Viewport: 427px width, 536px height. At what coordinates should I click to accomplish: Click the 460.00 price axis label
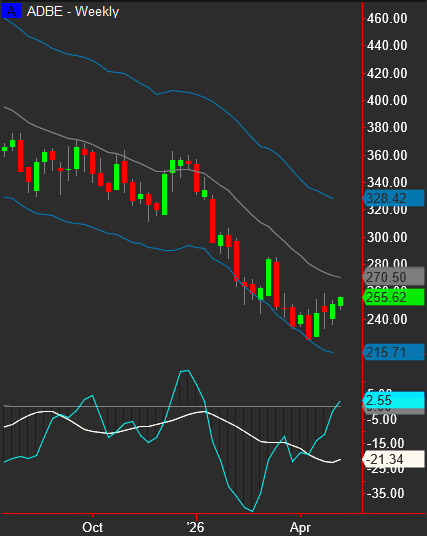pyautogui.click(x=387, y=18)
